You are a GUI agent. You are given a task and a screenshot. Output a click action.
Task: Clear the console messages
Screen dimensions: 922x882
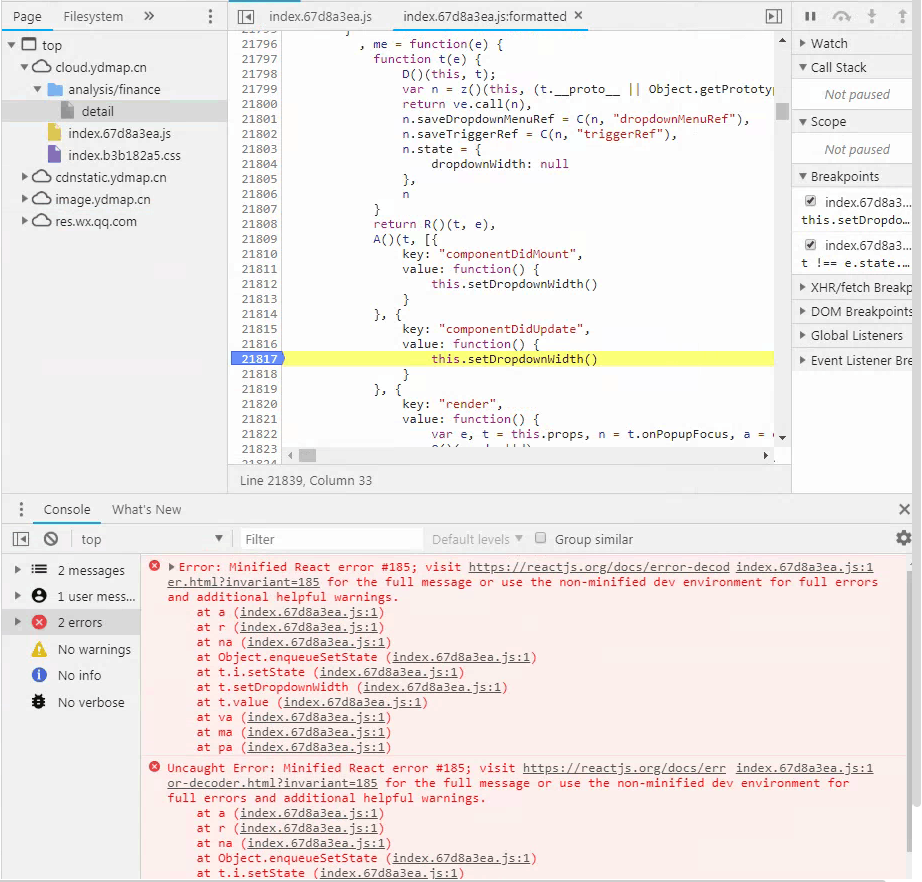coord(50,538)
